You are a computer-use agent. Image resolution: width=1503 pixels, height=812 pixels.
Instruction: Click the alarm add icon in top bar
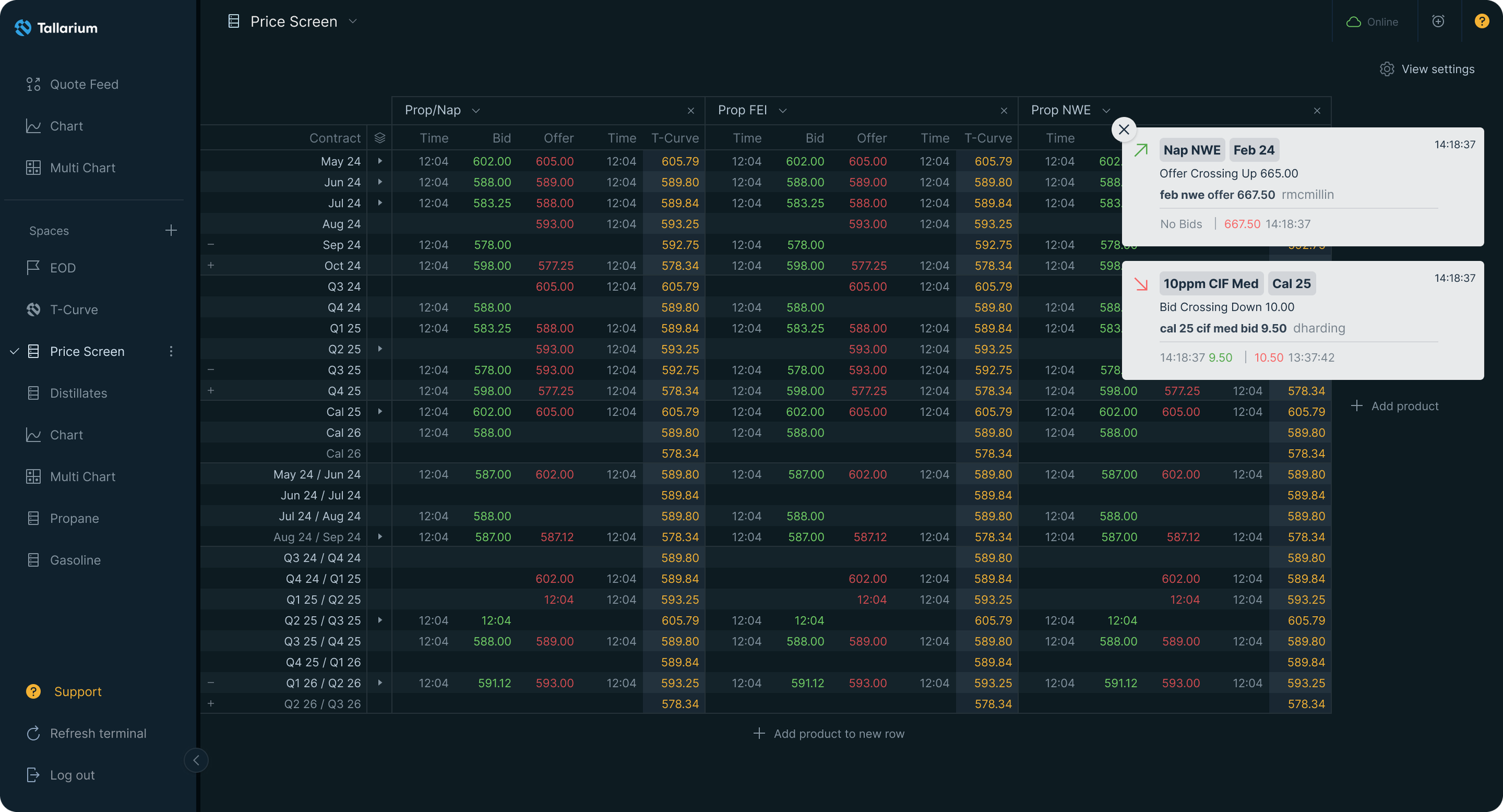coord(1437,22)
